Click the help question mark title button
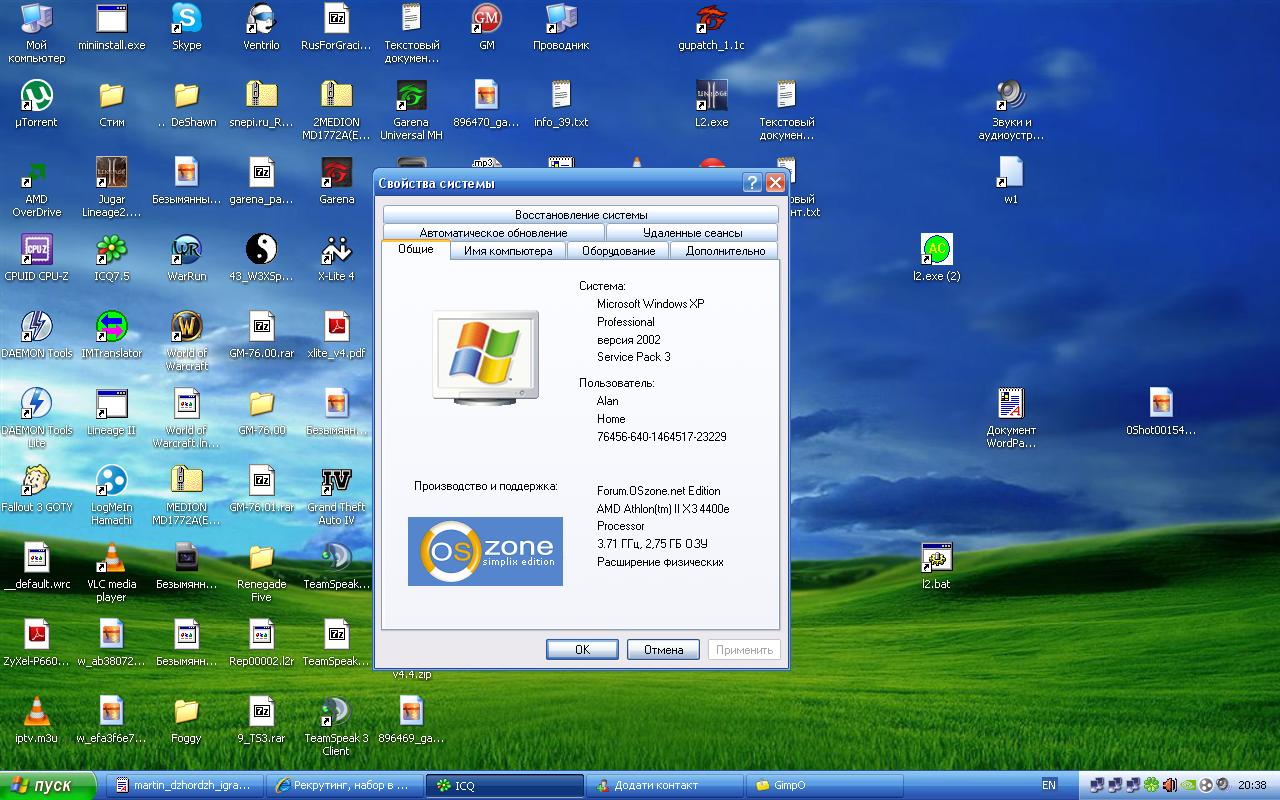Screen dimensions: 1280x800 (752, 183)
